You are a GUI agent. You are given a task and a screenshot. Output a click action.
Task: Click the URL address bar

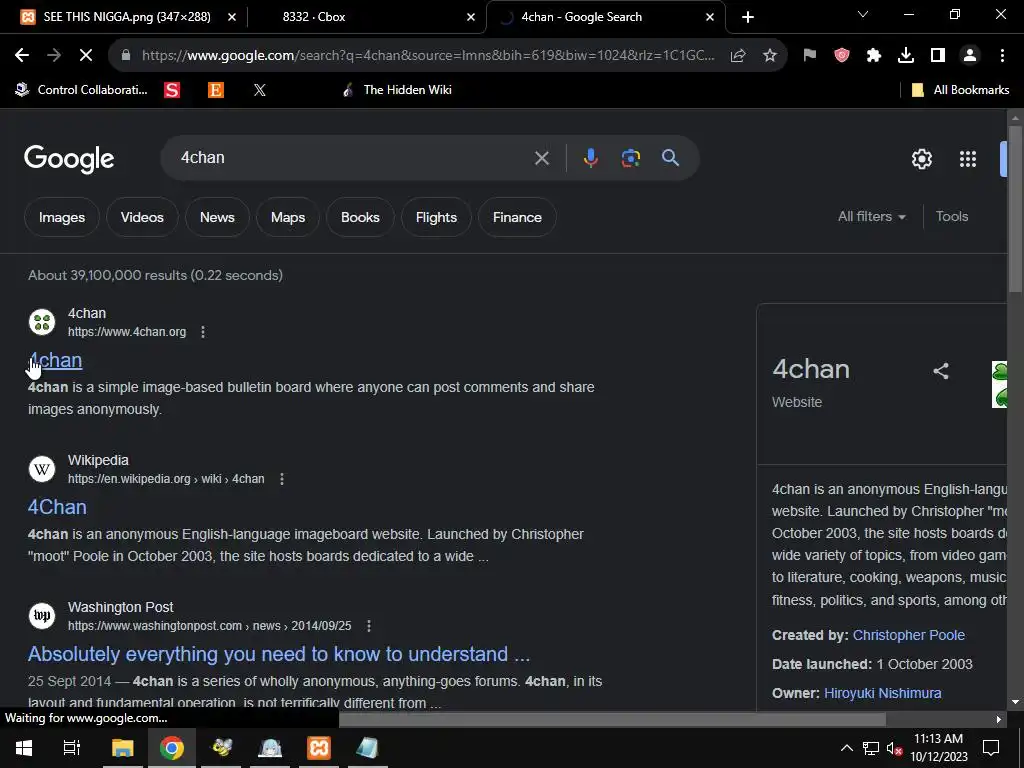click(x=428, y=56)
